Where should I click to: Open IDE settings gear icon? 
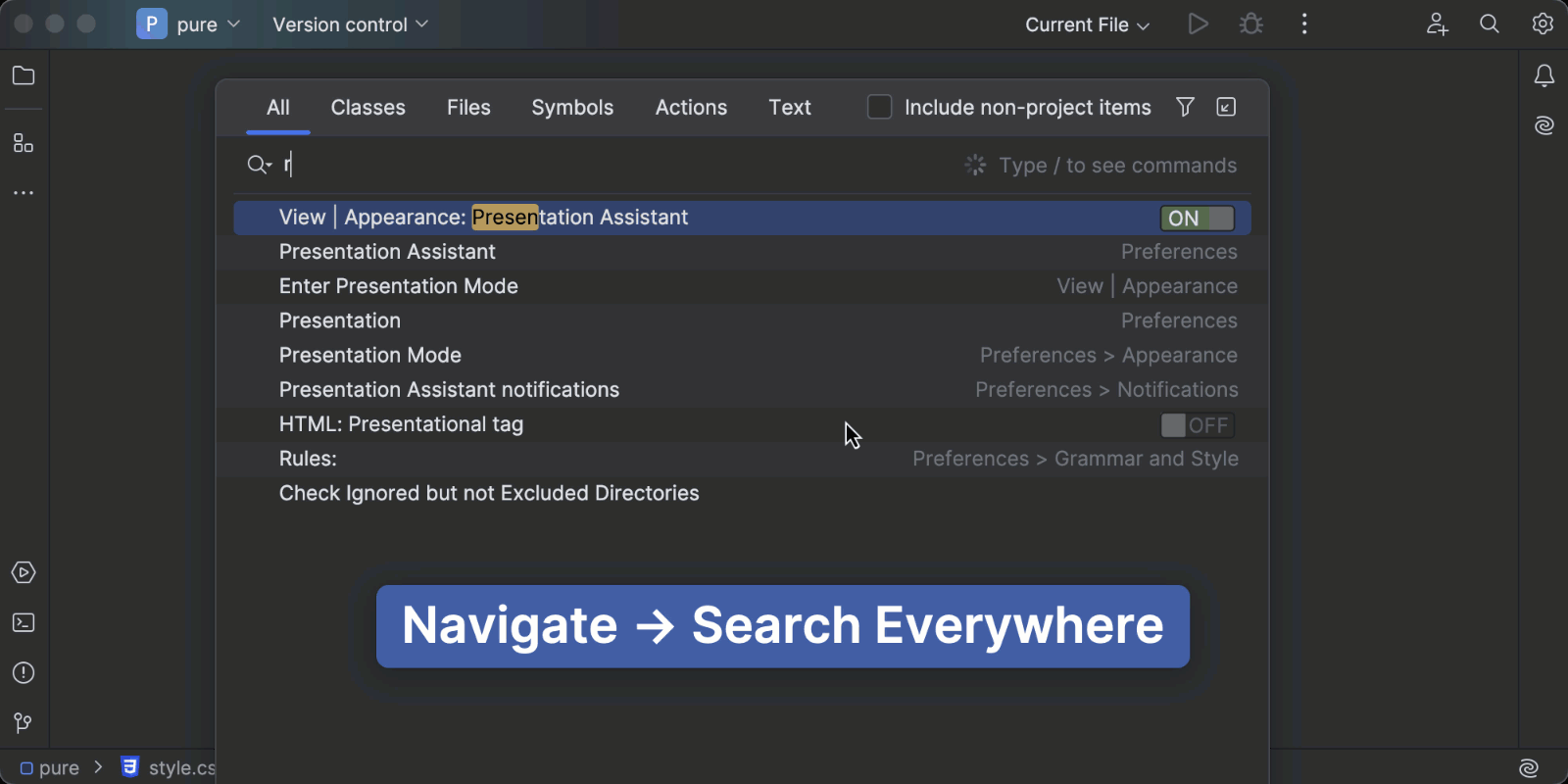point(1543,24)
